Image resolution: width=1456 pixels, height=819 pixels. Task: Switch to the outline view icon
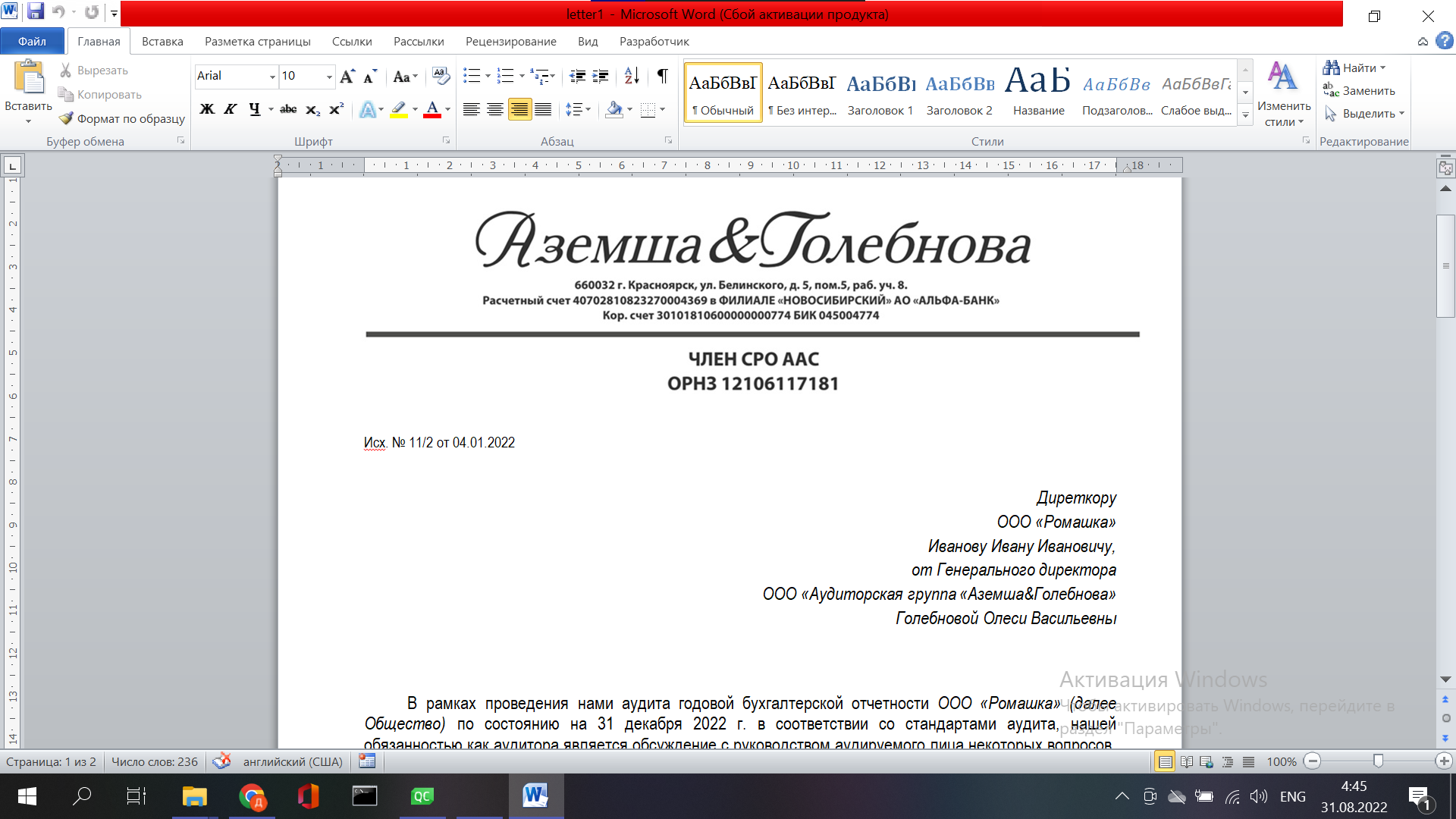point(1228,761)
